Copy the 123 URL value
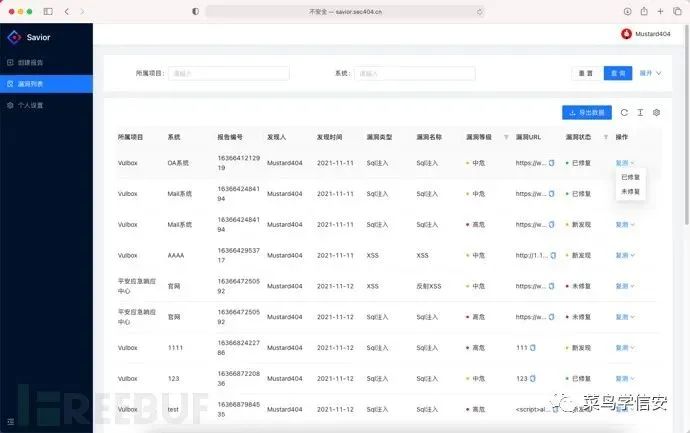 click(x=532, y=378)
